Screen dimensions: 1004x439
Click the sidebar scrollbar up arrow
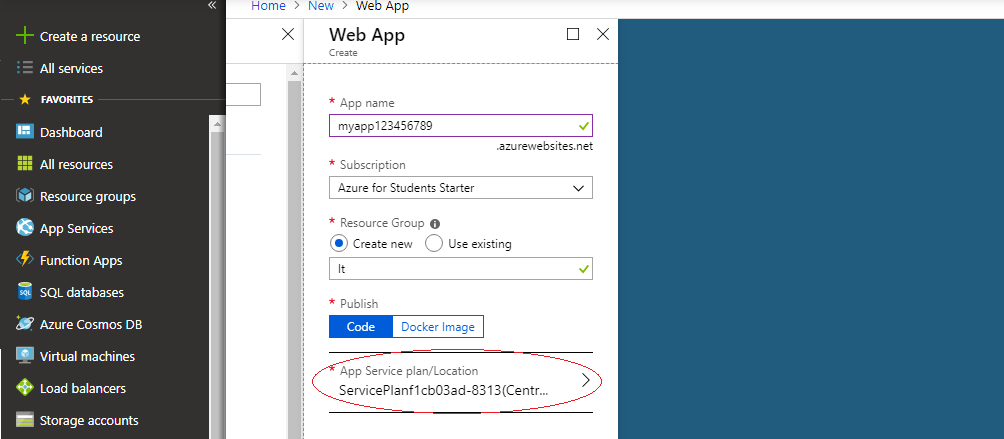pyautogui.click(x=217, y=124)
